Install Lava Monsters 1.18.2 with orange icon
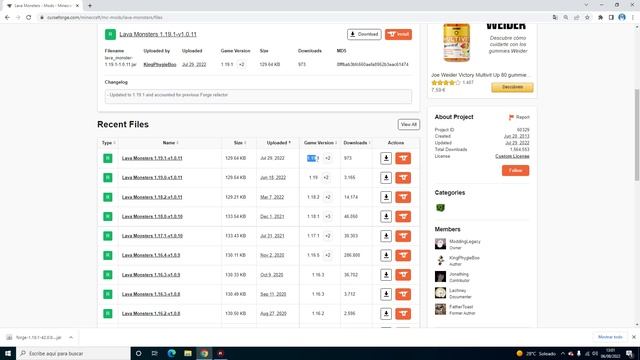This screenshot has height=360, width=640. click(403, 197)
